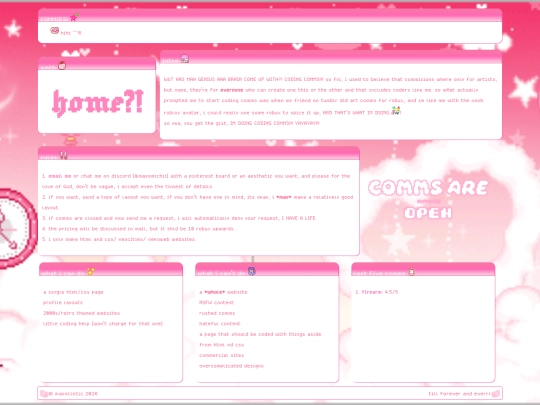Click 'a single html/css page' list item
The height and width of the screenshot is (405, 540).
[x=73, y=292]
